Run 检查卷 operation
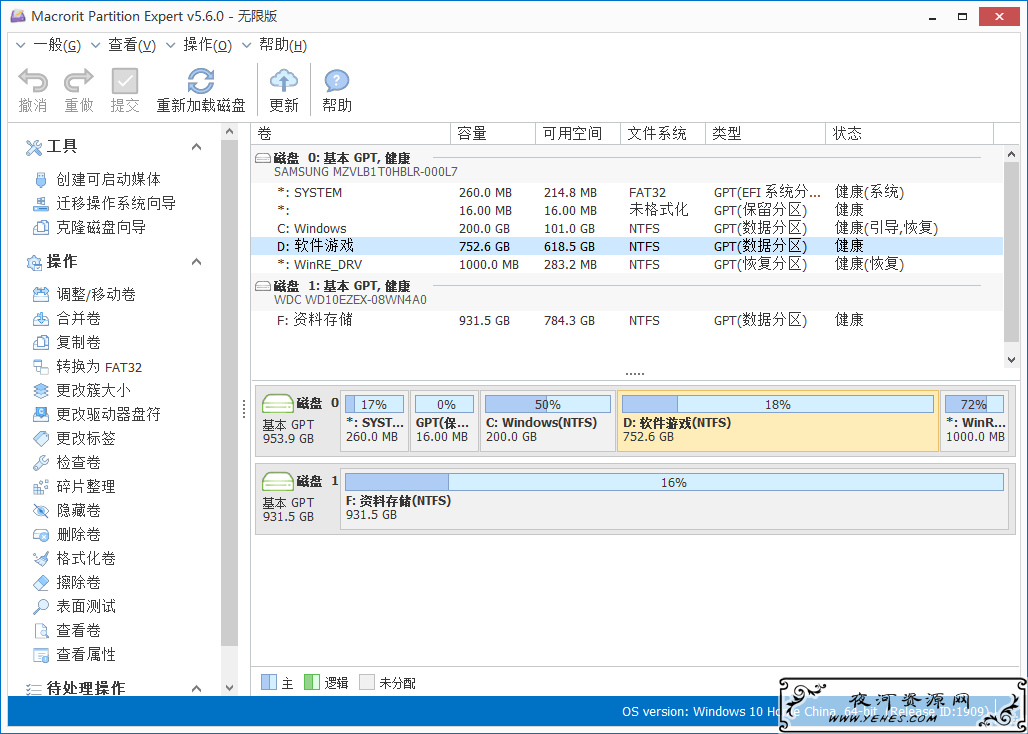Viewport: 1028px width, 734px height. (66, 462)
